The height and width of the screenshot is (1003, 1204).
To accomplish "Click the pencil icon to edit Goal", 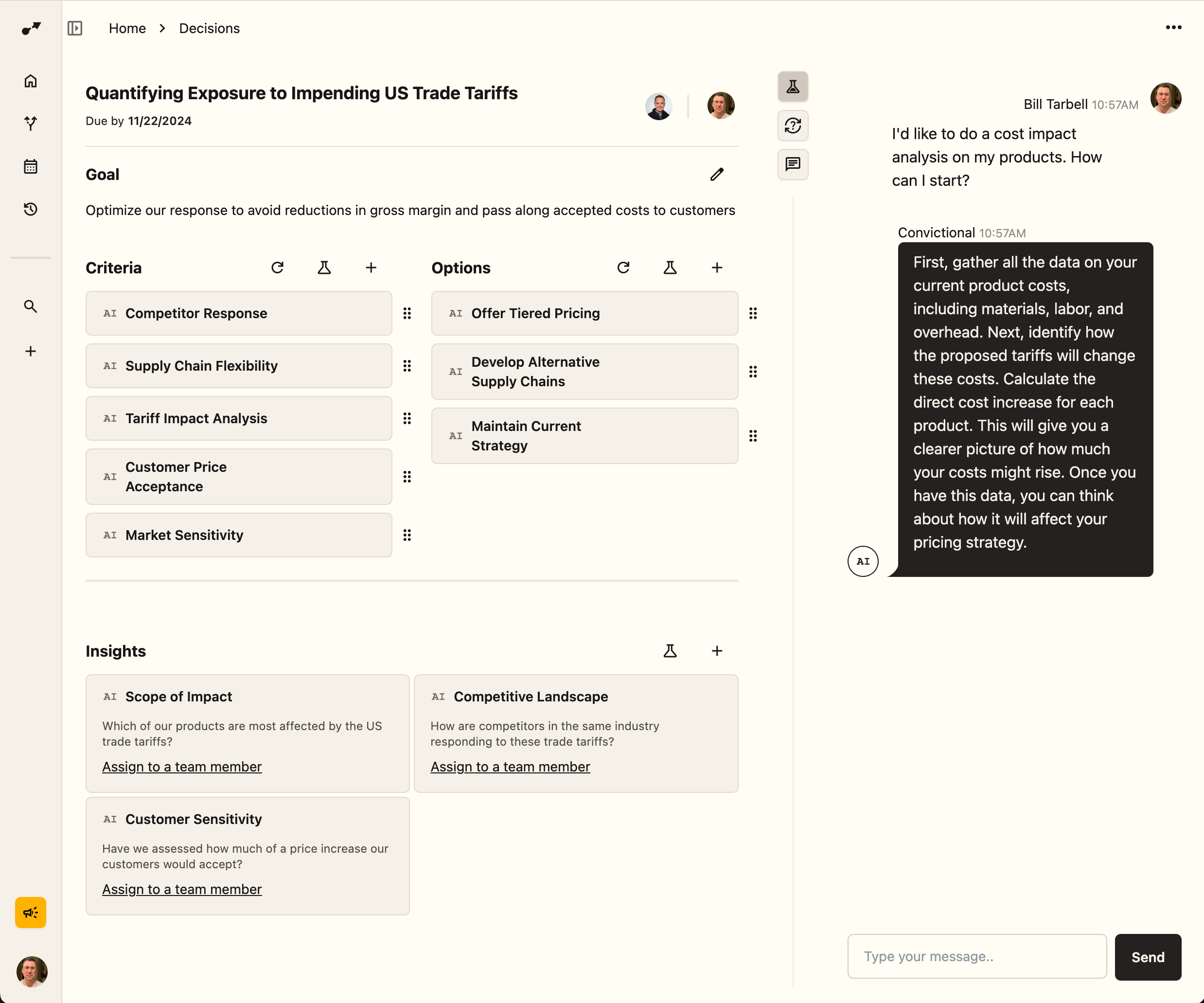I will [x=717, y=174].
